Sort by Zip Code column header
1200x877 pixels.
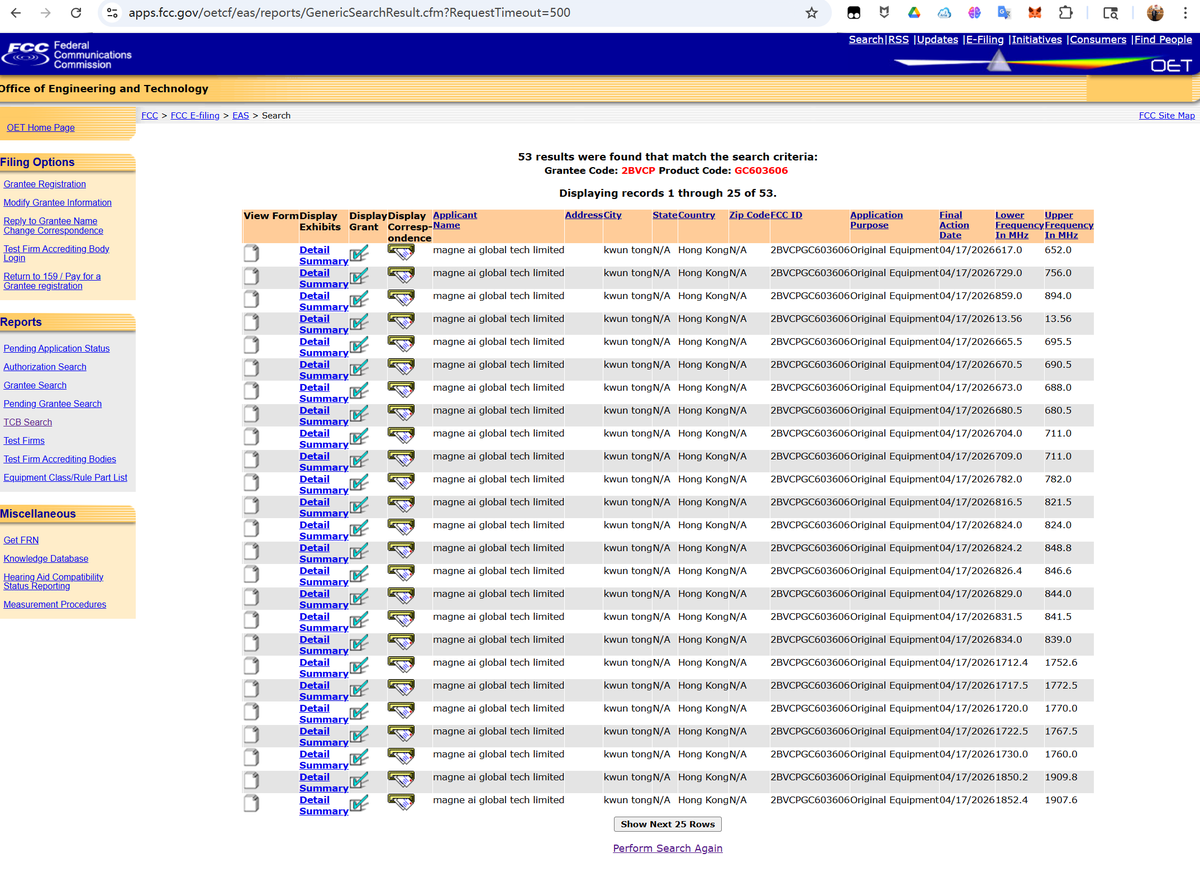click(749, 215)
